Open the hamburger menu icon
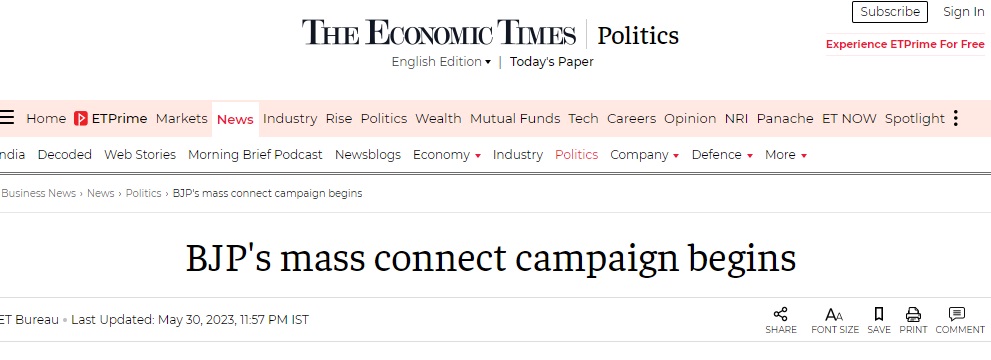 pos(6,117)
